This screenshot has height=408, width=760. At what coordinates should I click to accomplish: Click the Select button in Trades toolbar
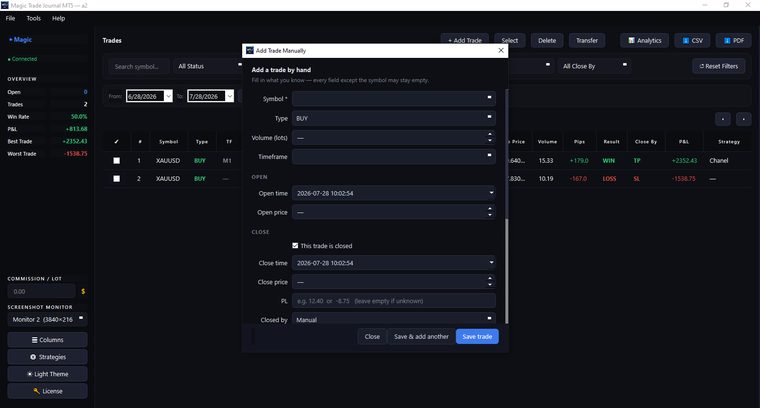pos(510,41)
